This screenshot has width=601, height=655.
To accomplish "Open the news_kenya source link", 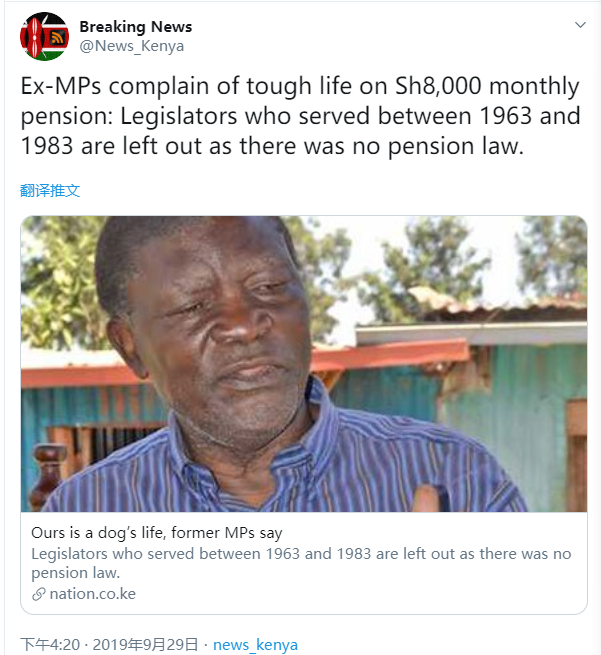I will [x=255, y=645].
